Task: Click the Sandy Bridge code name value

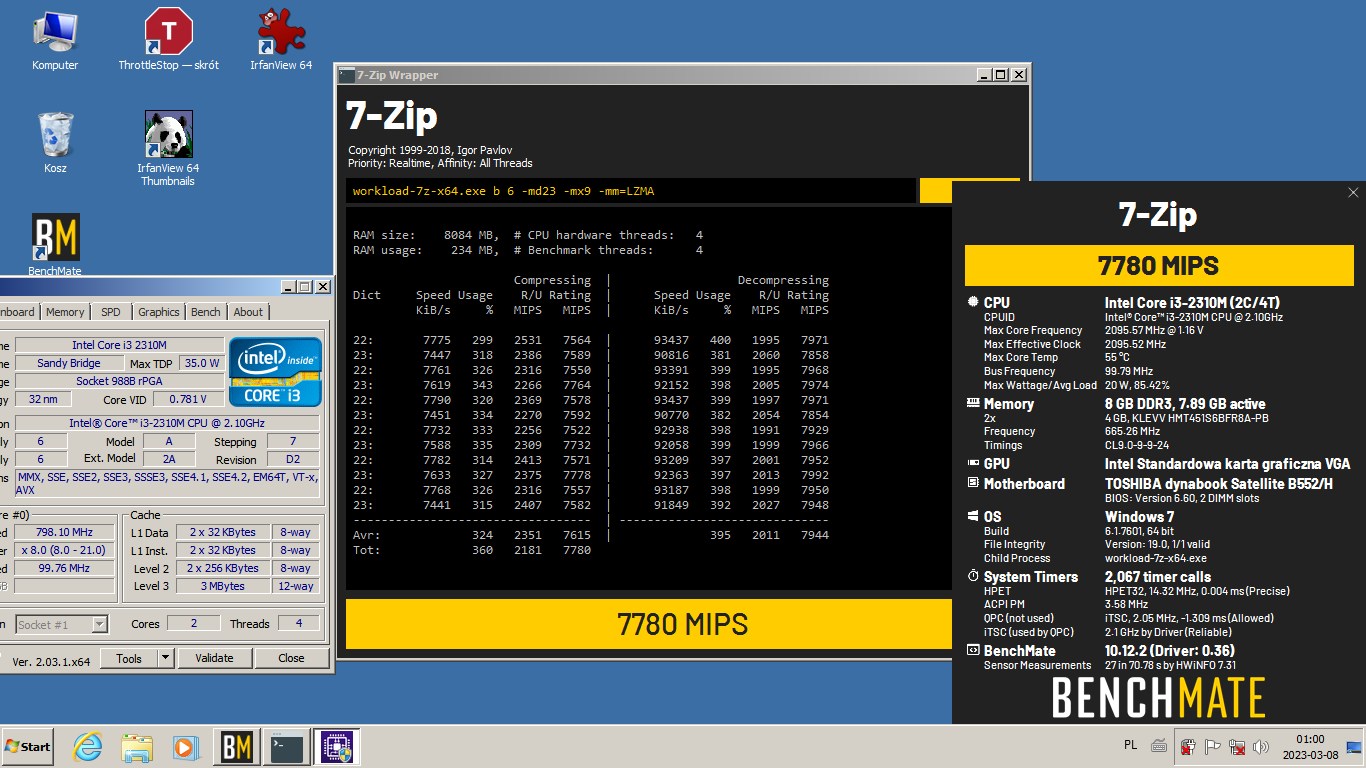Action: 69,363
